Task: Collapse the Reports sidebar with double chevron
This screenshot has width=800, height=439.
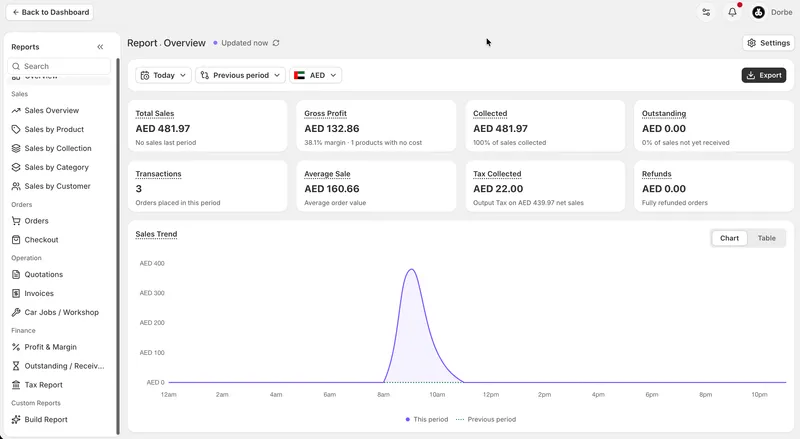Action: pyautogui.click(x=100, y=47)
